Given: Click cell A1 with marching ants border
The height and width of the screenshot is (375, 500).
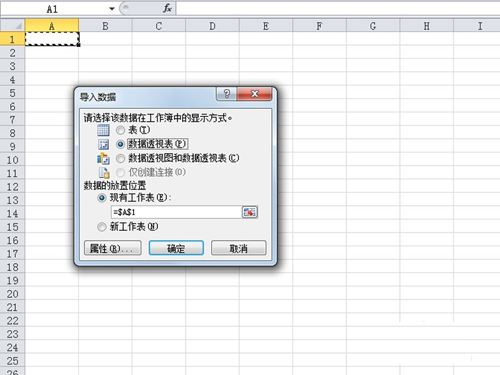Looking at the screenshot, I should point(52,39).
